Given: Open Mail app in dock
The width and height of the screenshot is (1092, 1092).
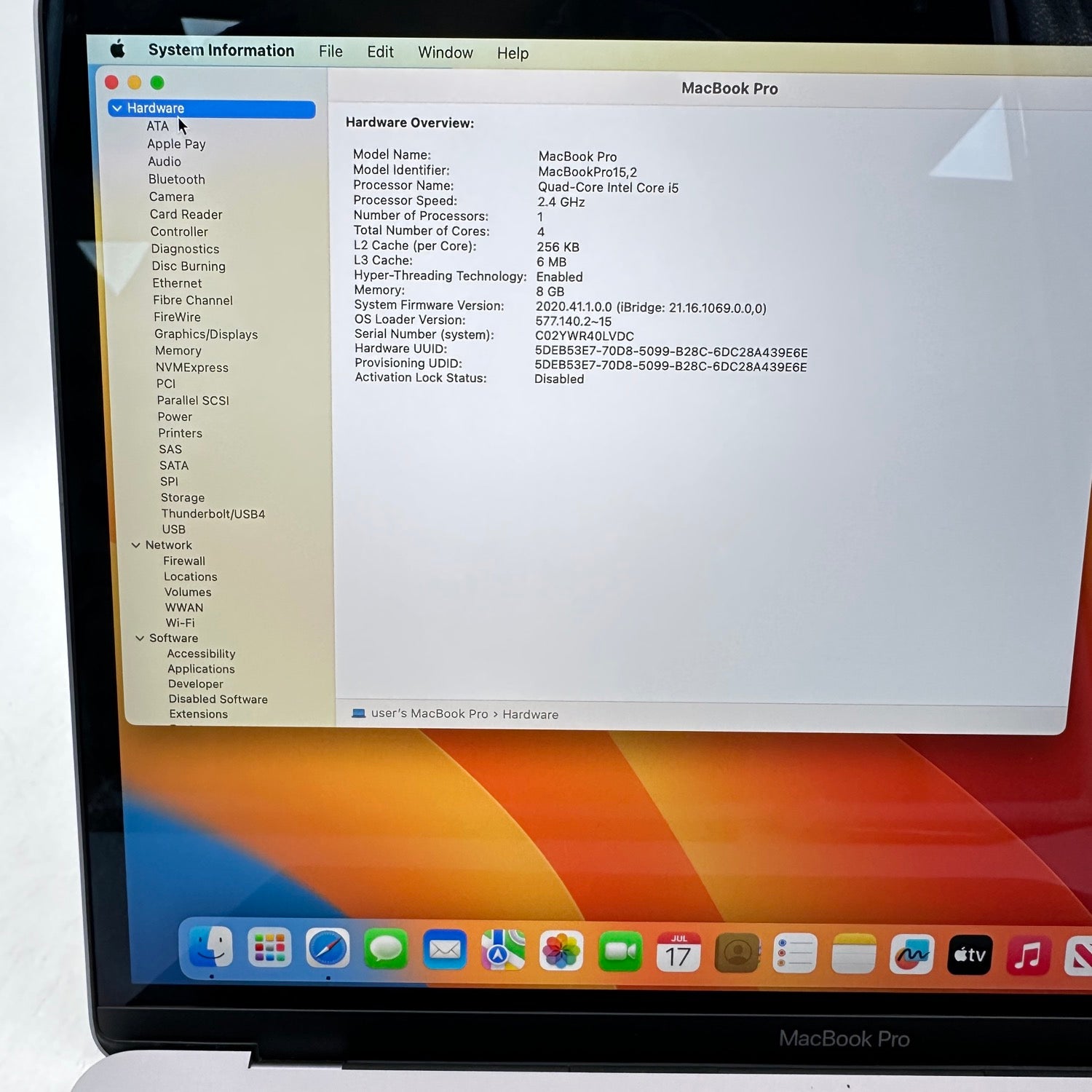Looking at the screenshot, I should (x=444, y=950).
